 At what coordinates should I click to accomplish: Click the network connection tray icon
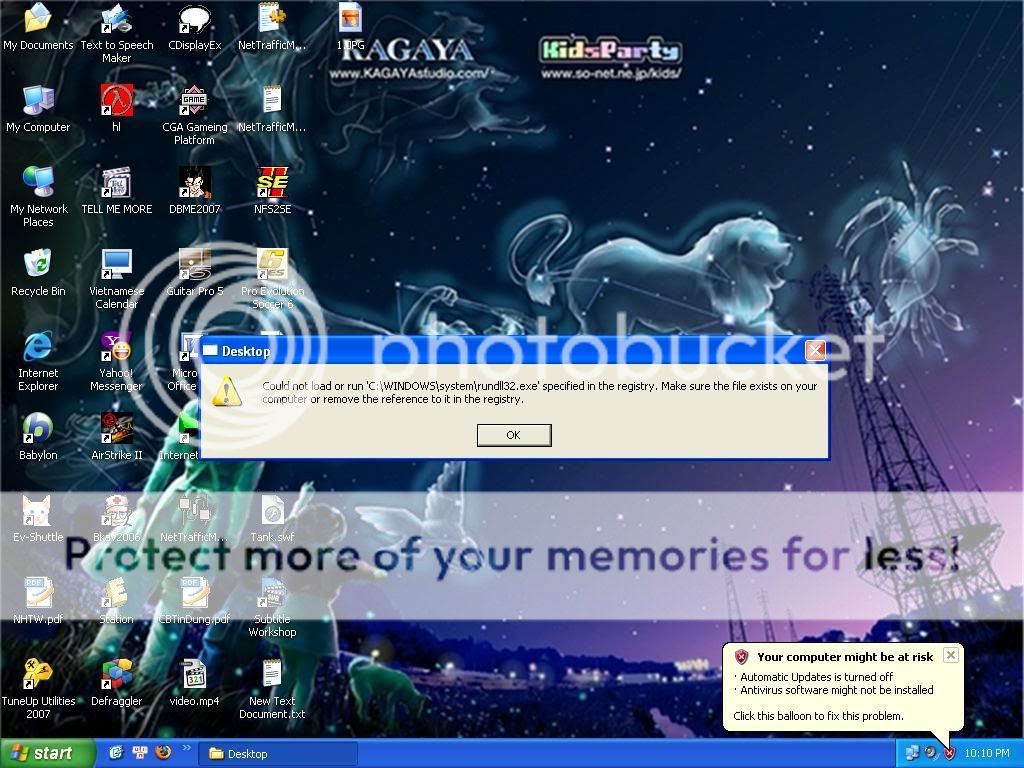912,754
